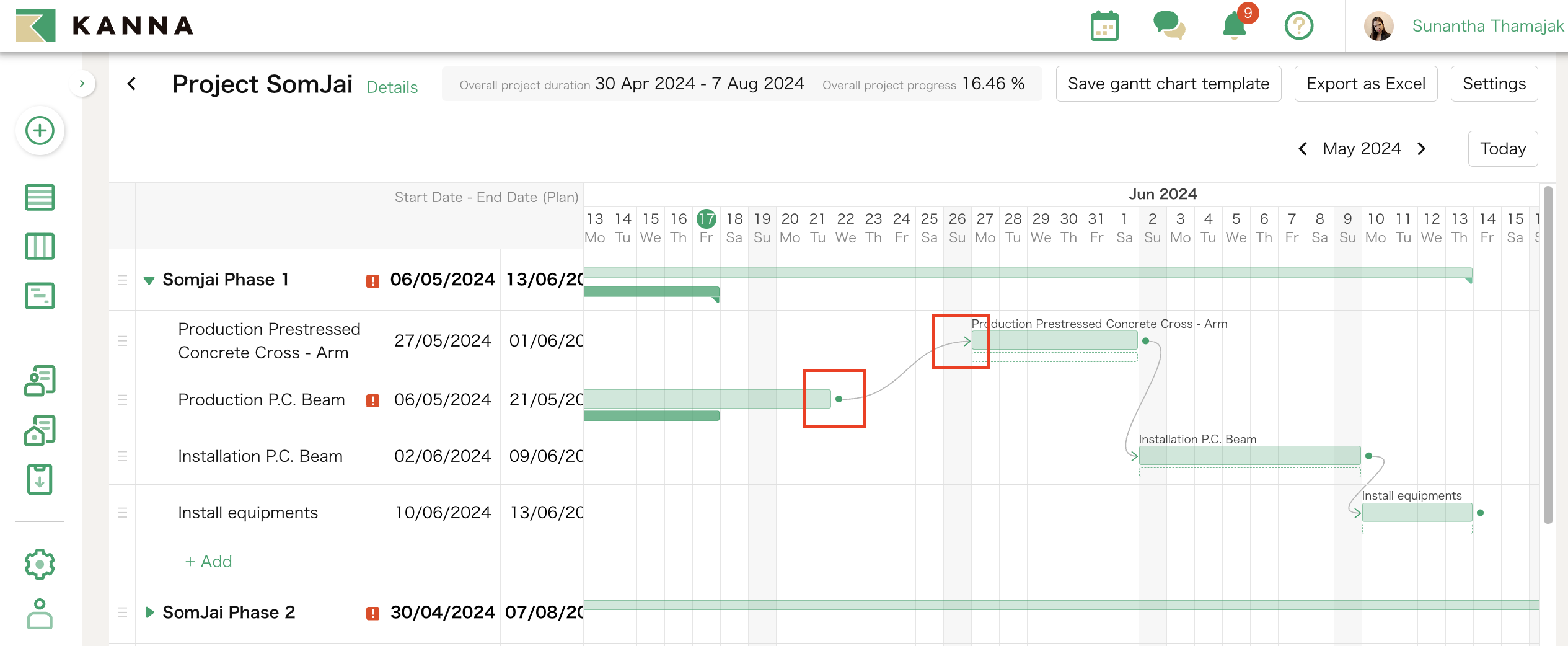Image resolution: width=1568 pixels, height=646 pixels.
Task: Select the list view icon in sidebar
Action: click(x=40, y=197)
